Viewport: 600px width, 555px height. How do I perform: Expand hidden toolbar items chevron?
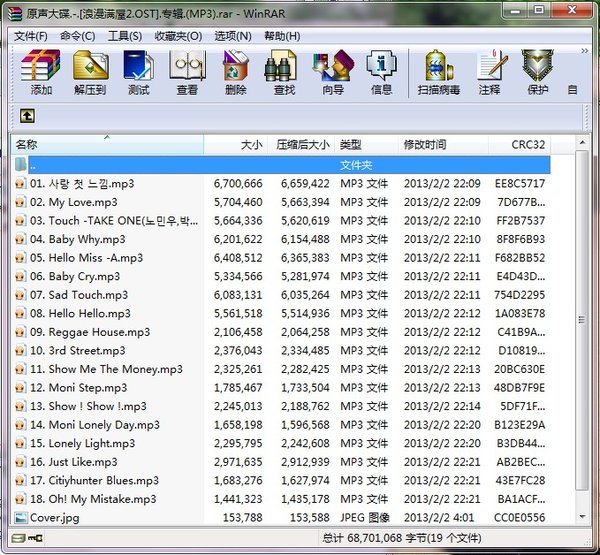tap(585, 51)
